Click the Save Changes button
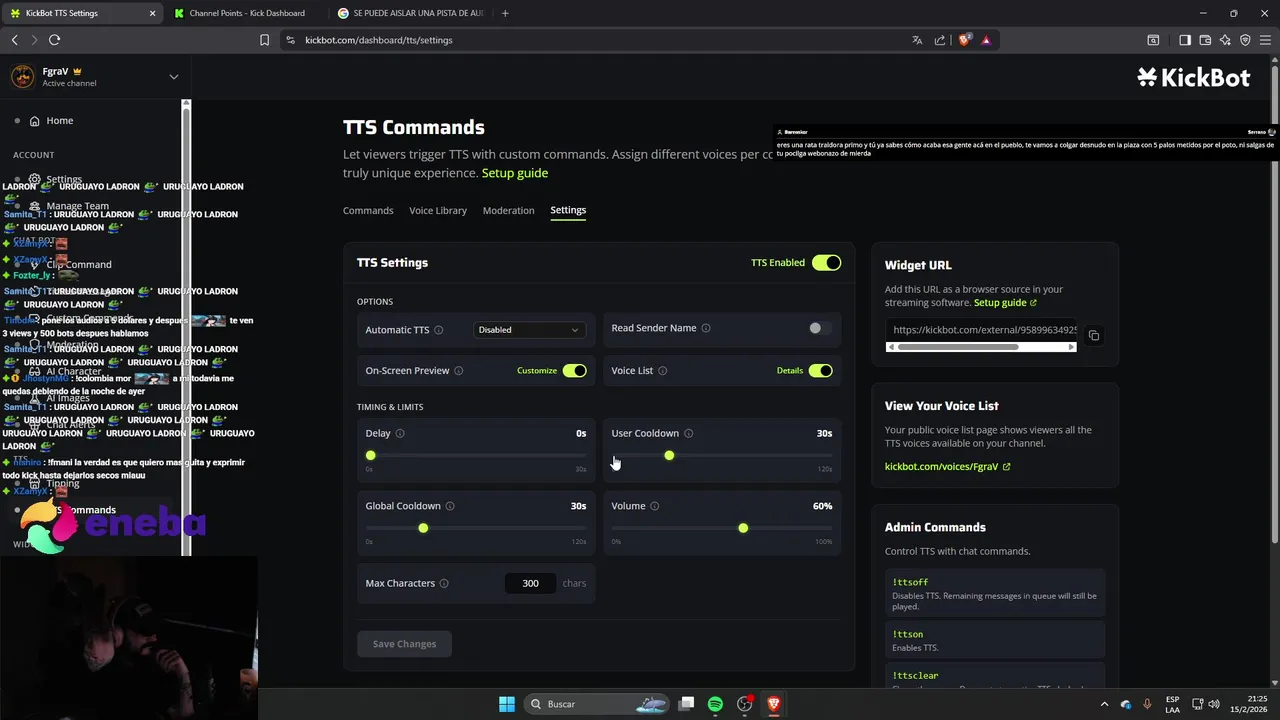This screenshot has width=1280, height=720. click(404, 644)
